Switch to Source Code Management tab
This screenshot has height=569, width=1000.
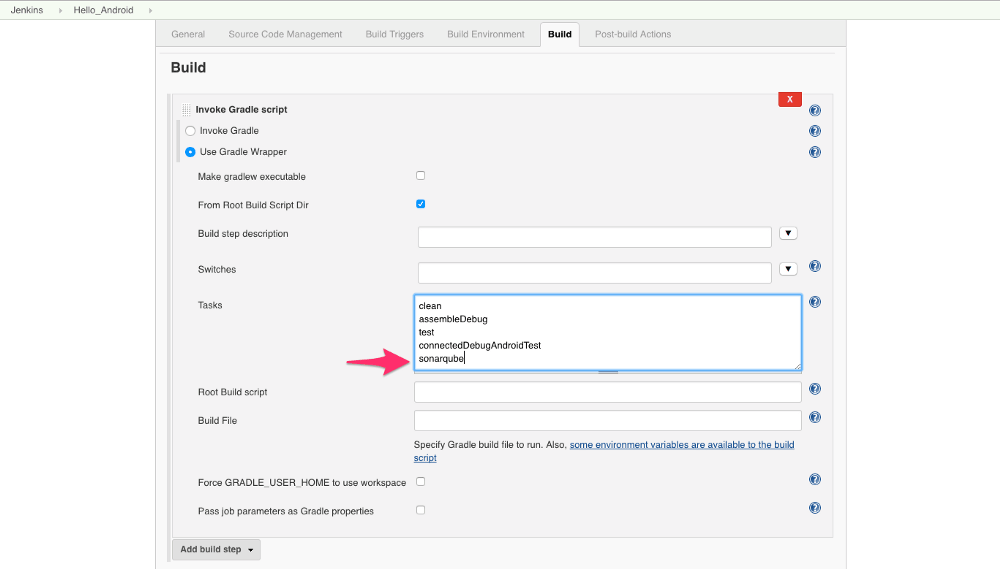pyautogui.click(x=285, y=34)
